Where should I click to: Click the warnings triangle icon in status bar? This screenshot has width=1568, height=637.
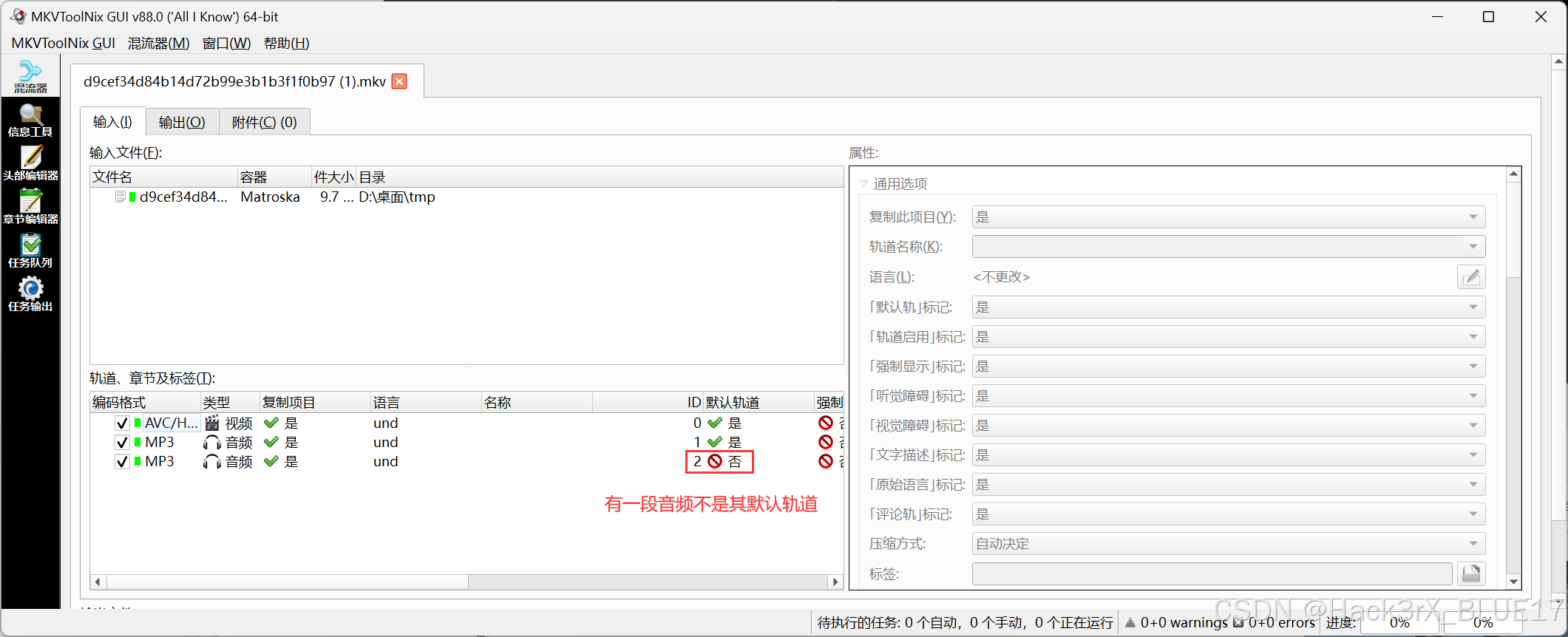pyautogui.click(x=1130, y=623)
